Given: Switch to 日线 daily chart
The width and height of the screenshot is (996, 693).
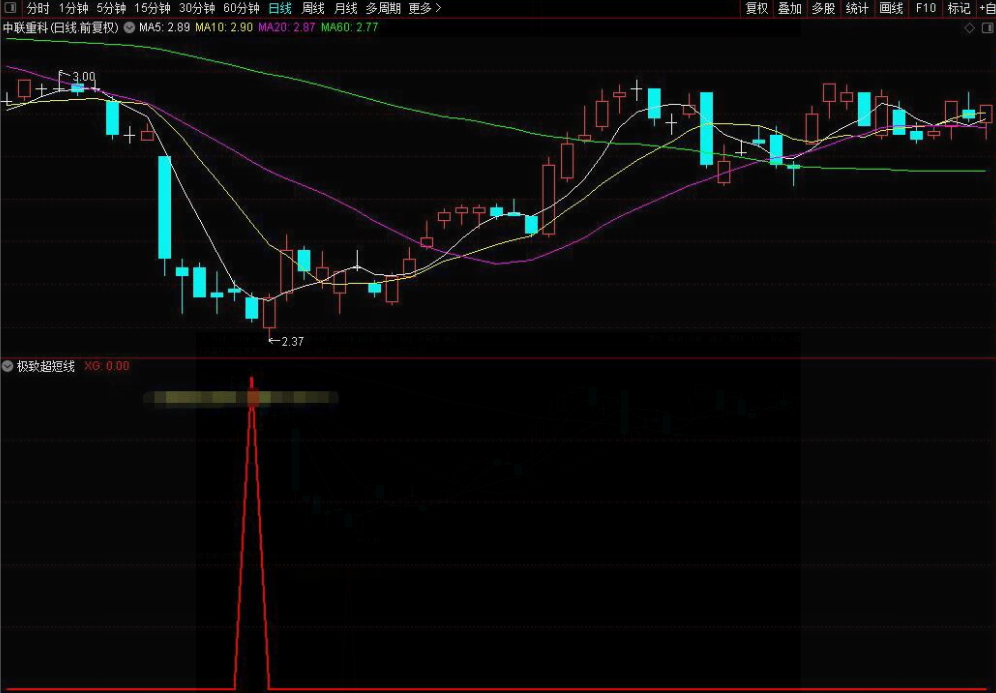Looking at the screenshot, I should (279, 8).
